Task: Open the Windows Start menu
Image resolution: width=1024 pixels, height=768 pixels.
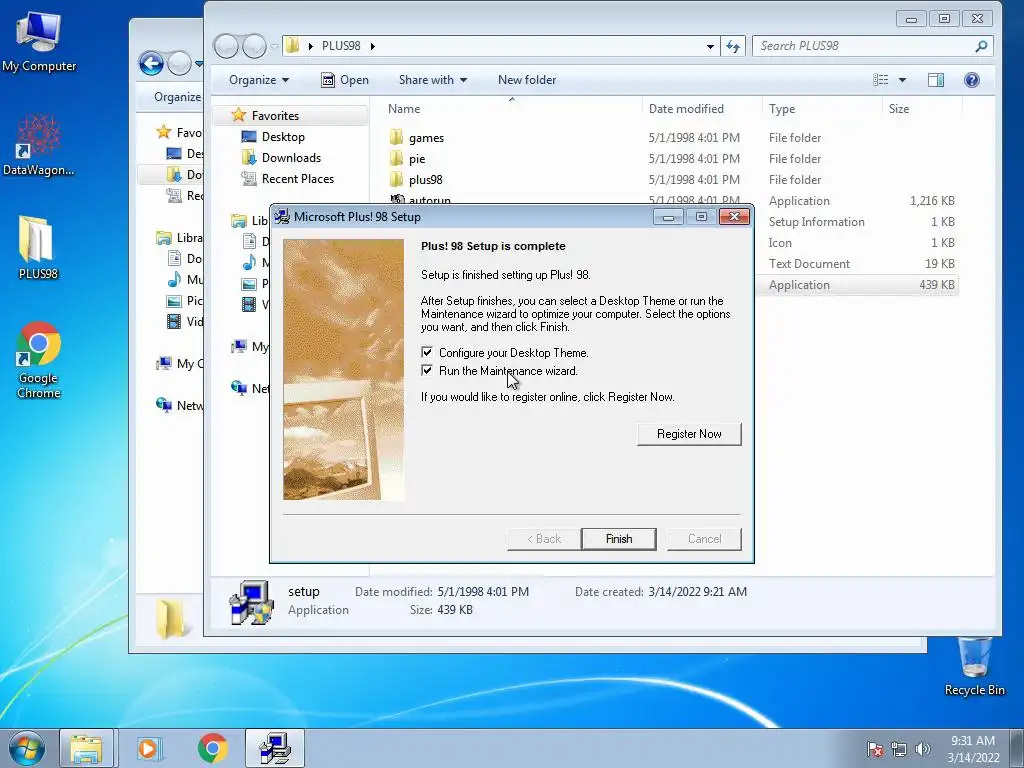Action: coord(26,748)
